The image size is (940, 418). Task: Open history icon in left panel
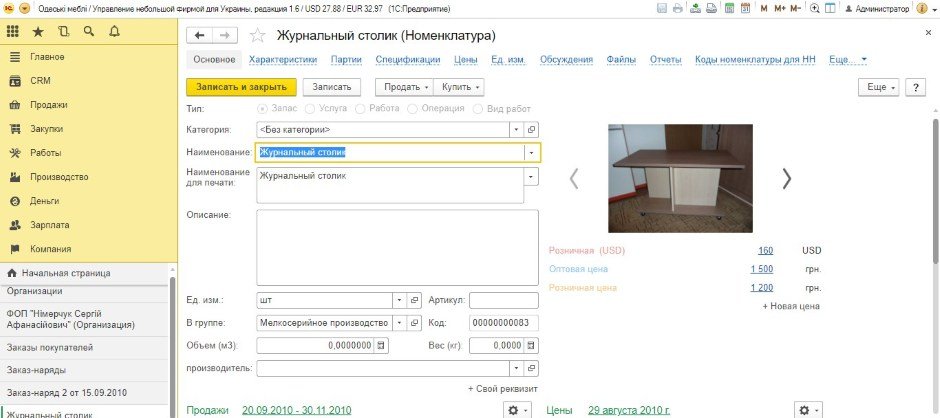tap(64, 32)
